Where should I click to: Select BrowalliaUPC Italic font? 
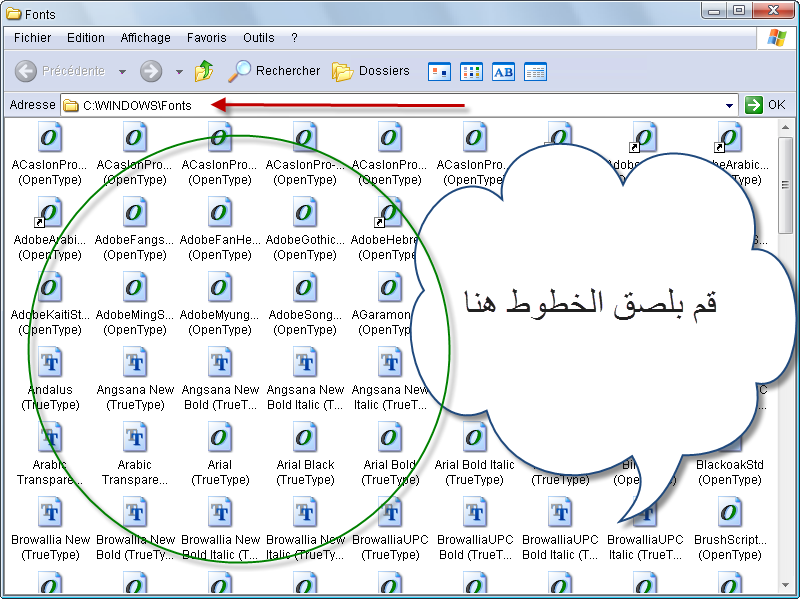click(x=645, y=528)
